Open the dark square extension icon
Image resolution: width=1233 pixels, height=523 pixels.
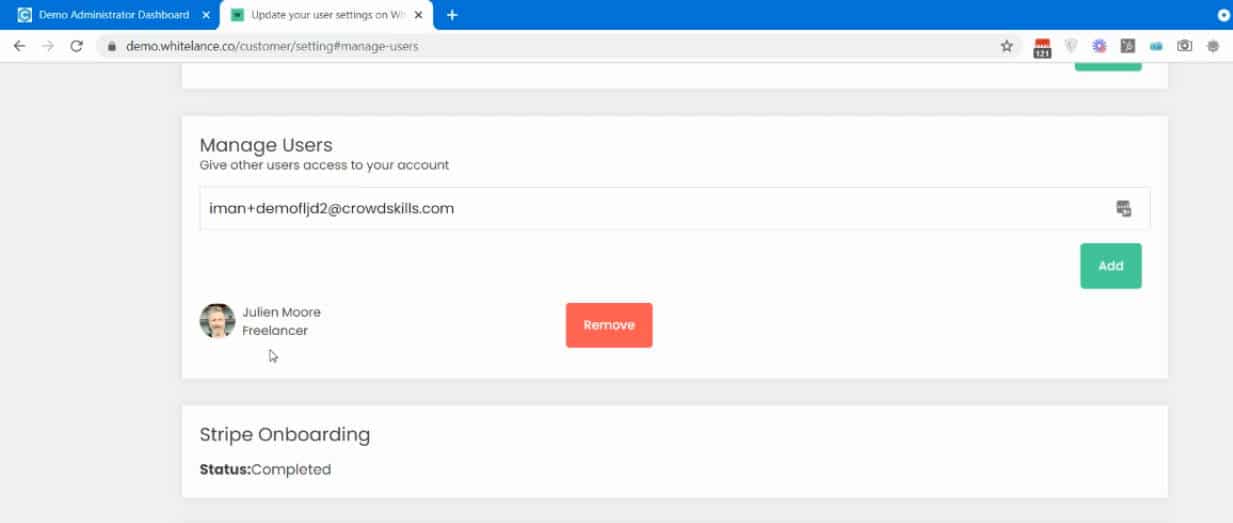[x=1127, y=46]
